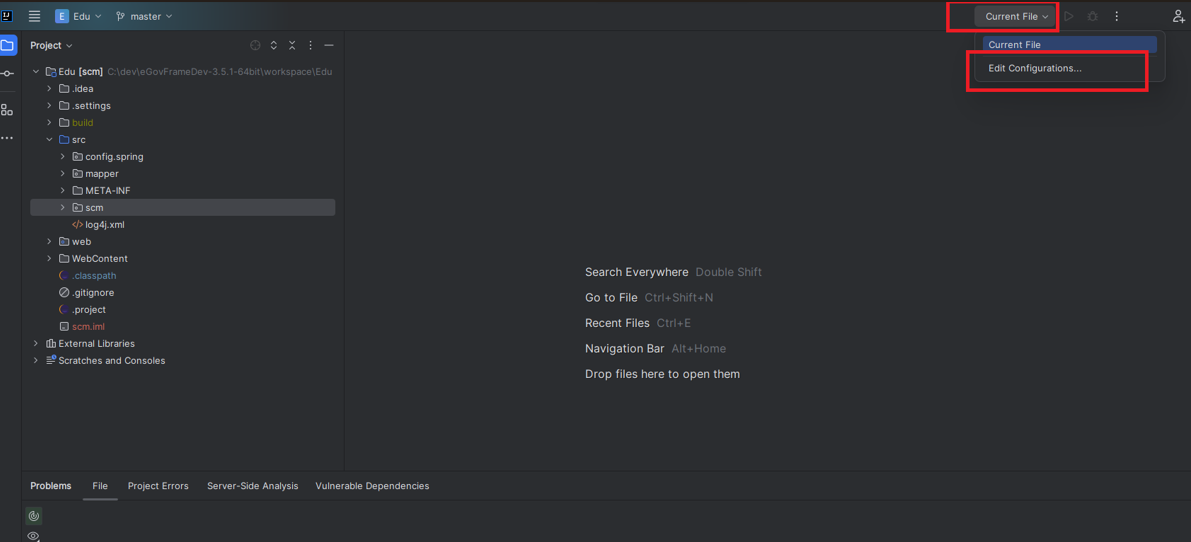Open the Commit tool window icon

pos(8,74)
